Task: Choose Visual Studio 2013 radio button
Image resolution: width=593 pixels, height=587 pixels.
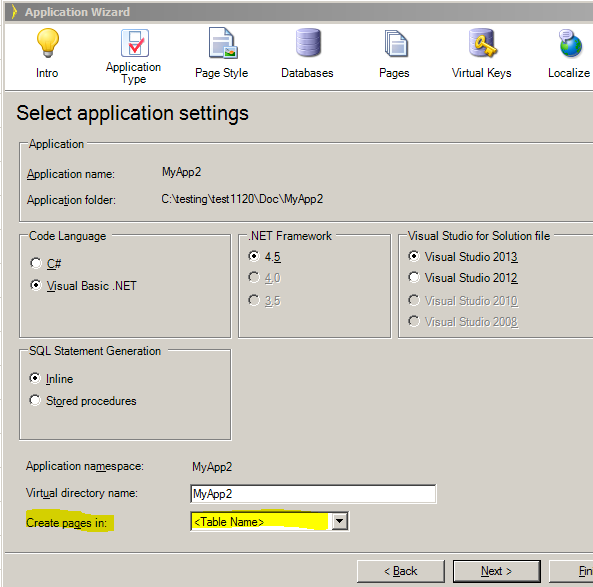Action: 414,256
